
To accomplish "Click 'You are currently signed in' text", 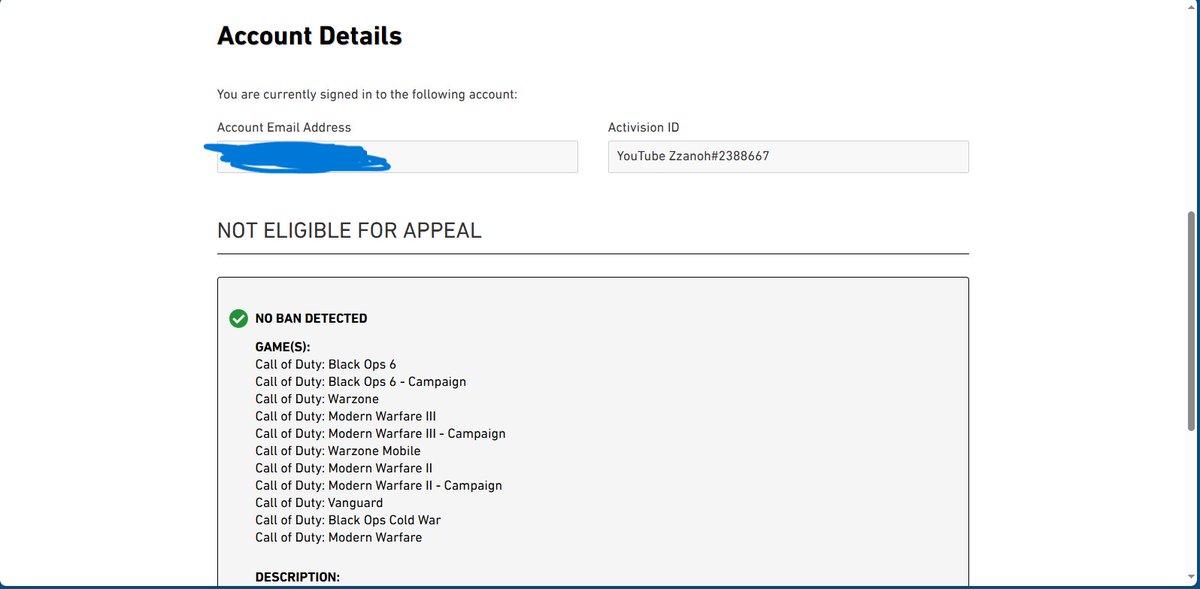I will coord(367,95).
